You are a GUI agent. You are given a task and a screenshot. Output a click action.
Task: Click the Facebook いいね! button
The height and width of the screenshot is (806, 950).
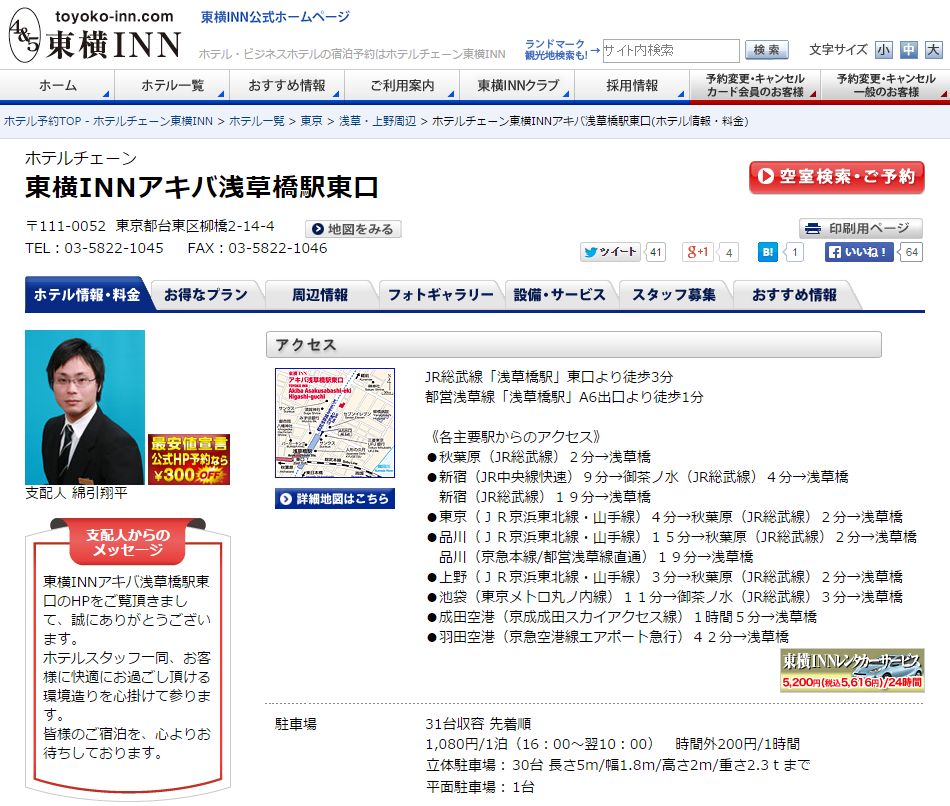click(x=859, y=252)
